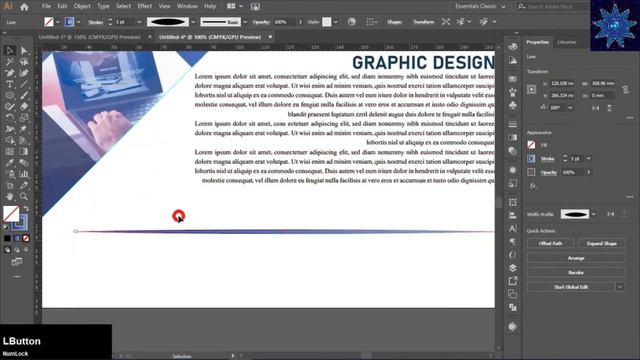Select the Ellipse shape tool
This screenshot has width=640, height=360.
tap(10, 96)
